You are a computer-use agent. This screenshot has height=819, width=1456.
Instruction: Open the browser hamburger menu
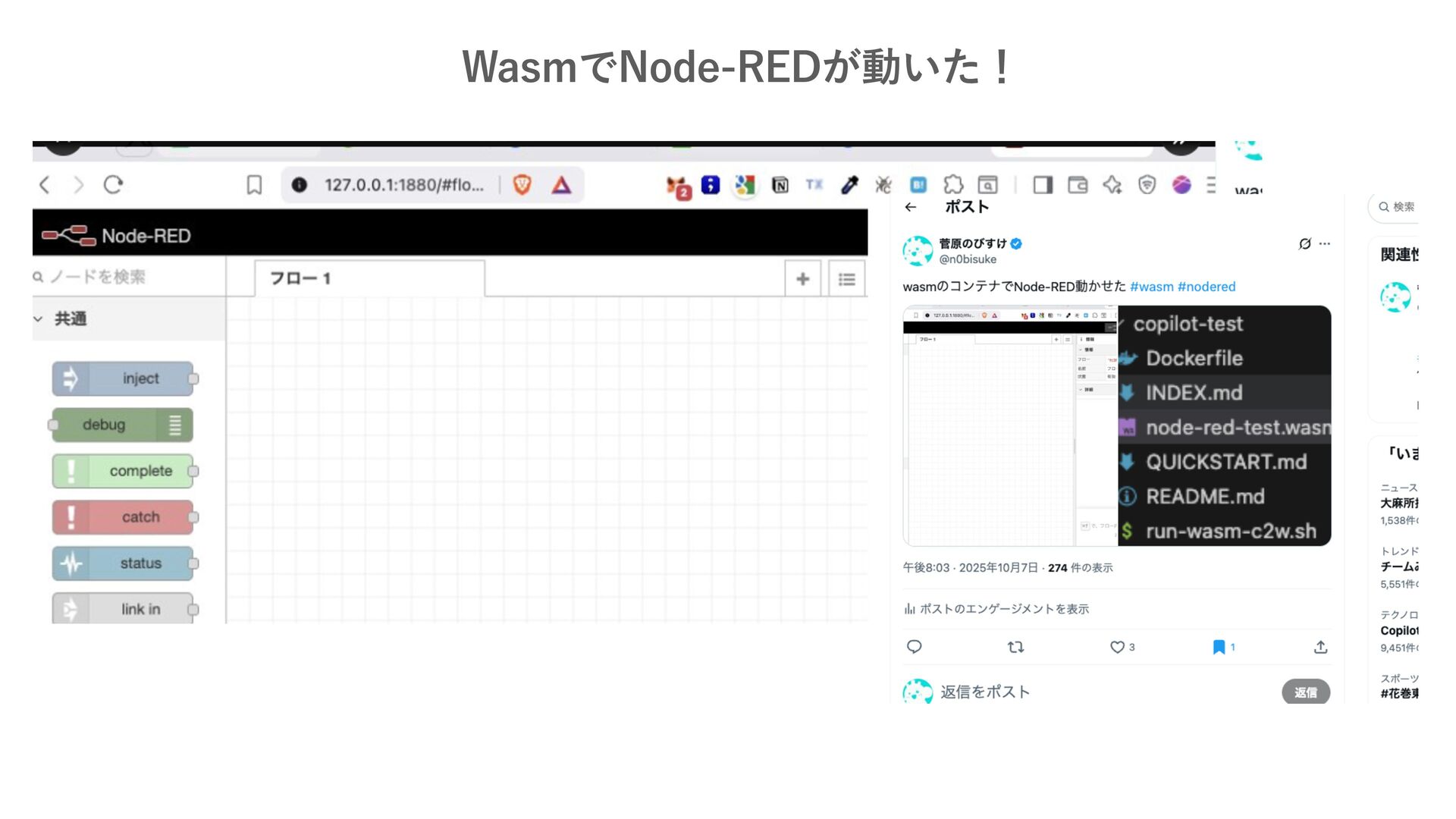coord(1210,184)
